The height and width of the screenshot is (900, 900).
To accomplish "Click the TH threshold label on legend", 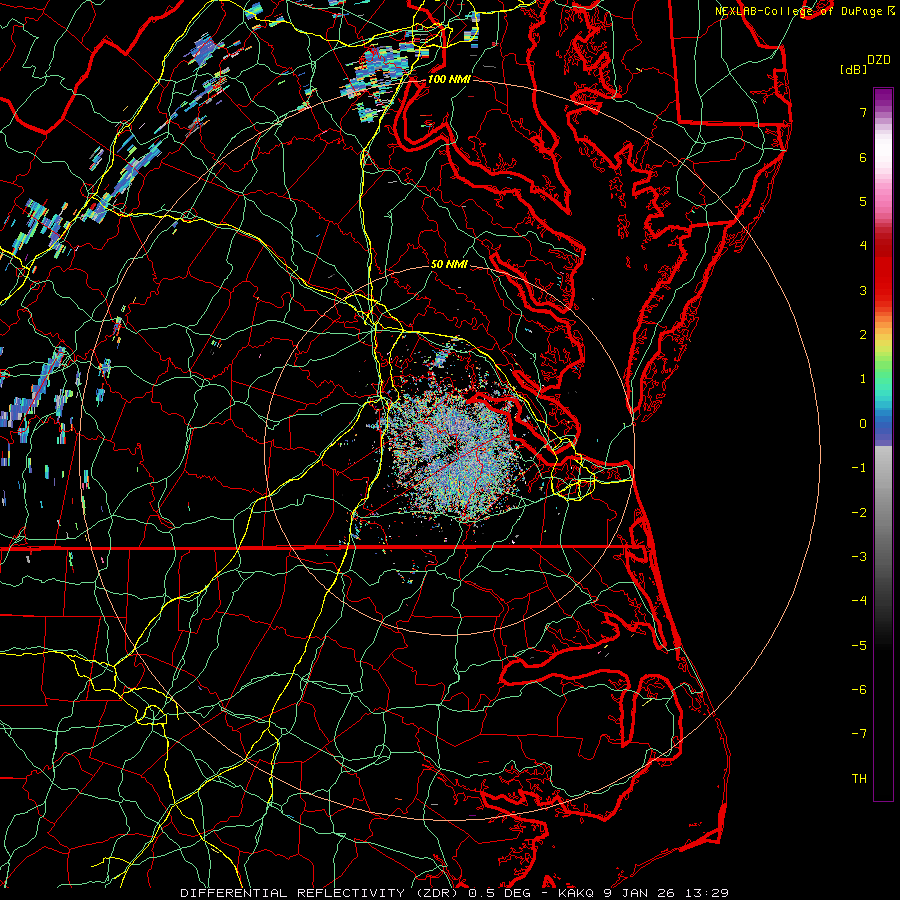I will click(859, 779).
